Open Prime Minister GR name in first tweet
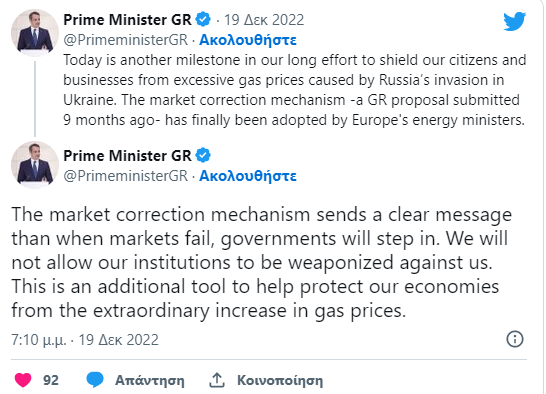 pyautogui.click(x=127, y=20)
